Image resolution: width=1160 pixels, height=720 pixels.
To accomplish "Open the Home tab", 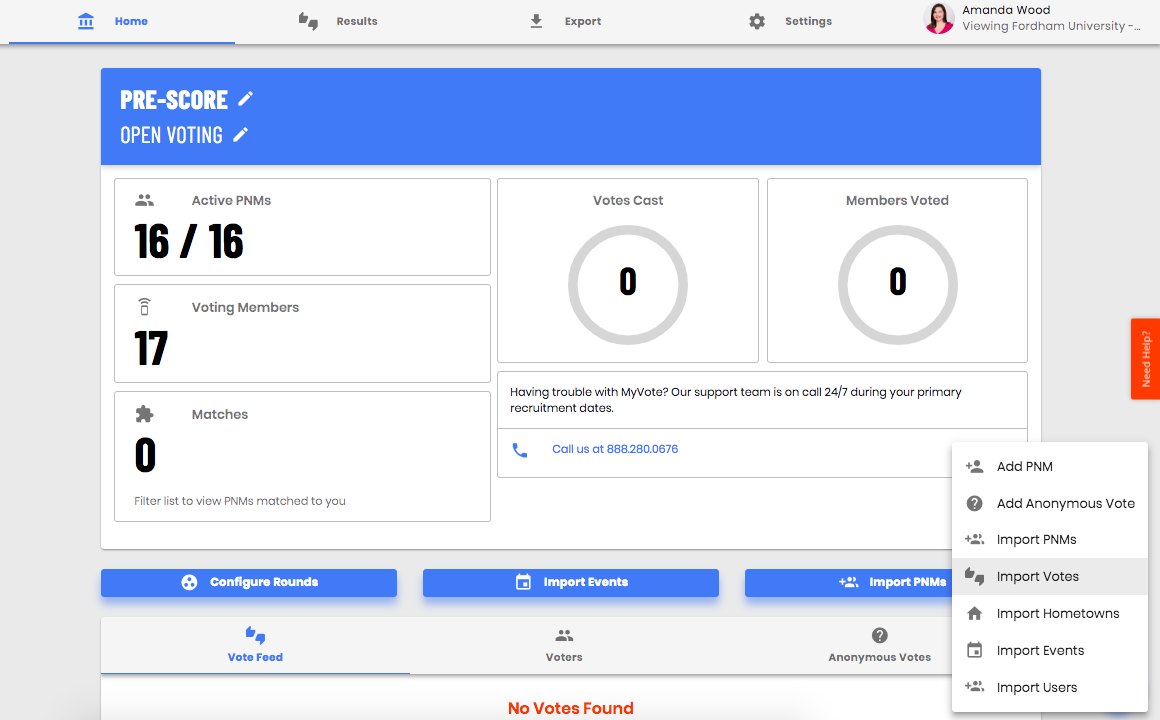I will pos(122,21).
